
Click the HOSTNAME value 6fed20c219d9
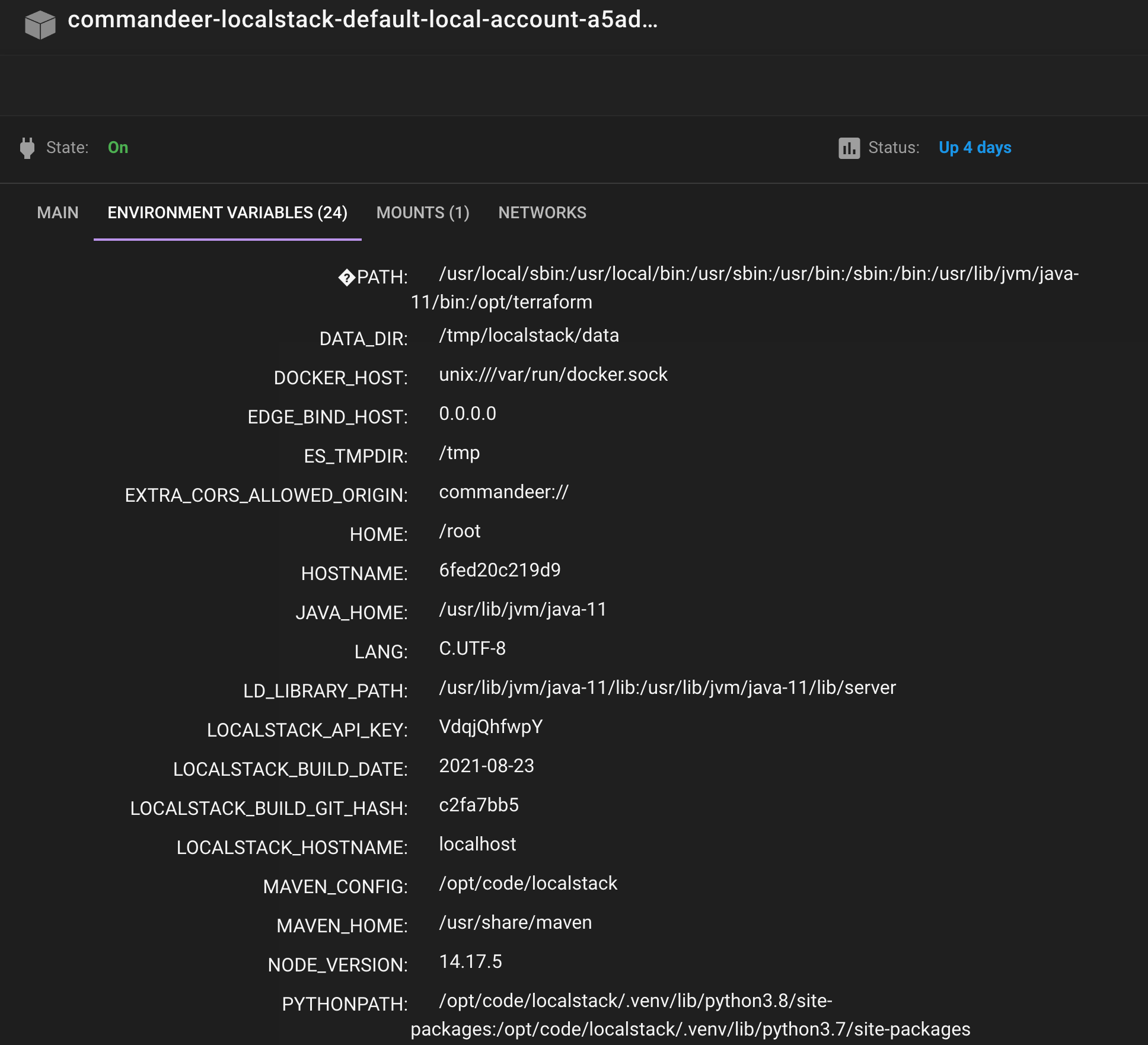pos(500,570)
